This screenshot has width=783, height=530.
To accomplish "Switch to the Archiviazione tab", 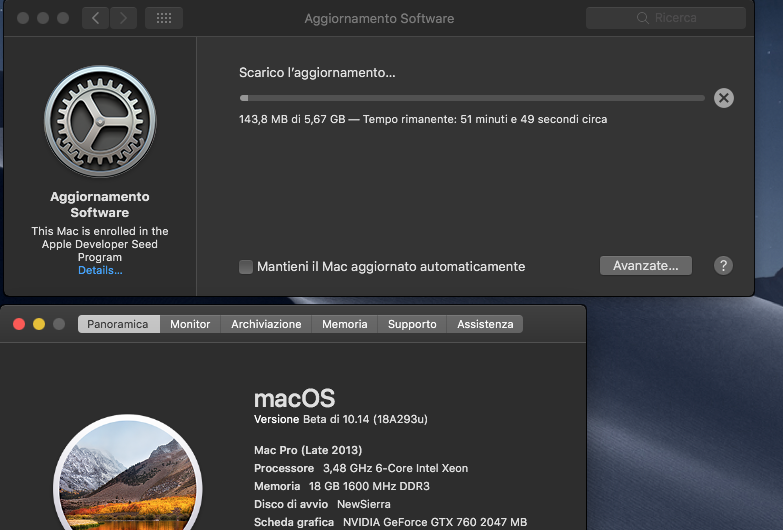I will (x=266, y=324).
